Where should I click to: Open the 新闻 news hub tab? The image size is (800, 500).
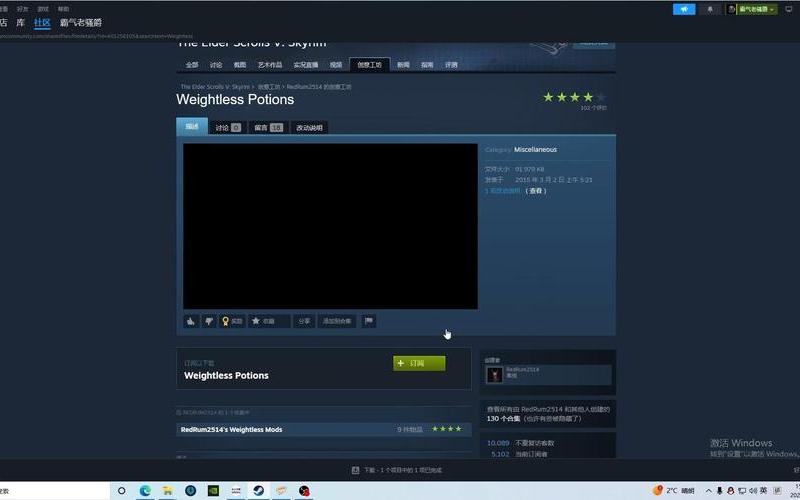coord(403,65)
